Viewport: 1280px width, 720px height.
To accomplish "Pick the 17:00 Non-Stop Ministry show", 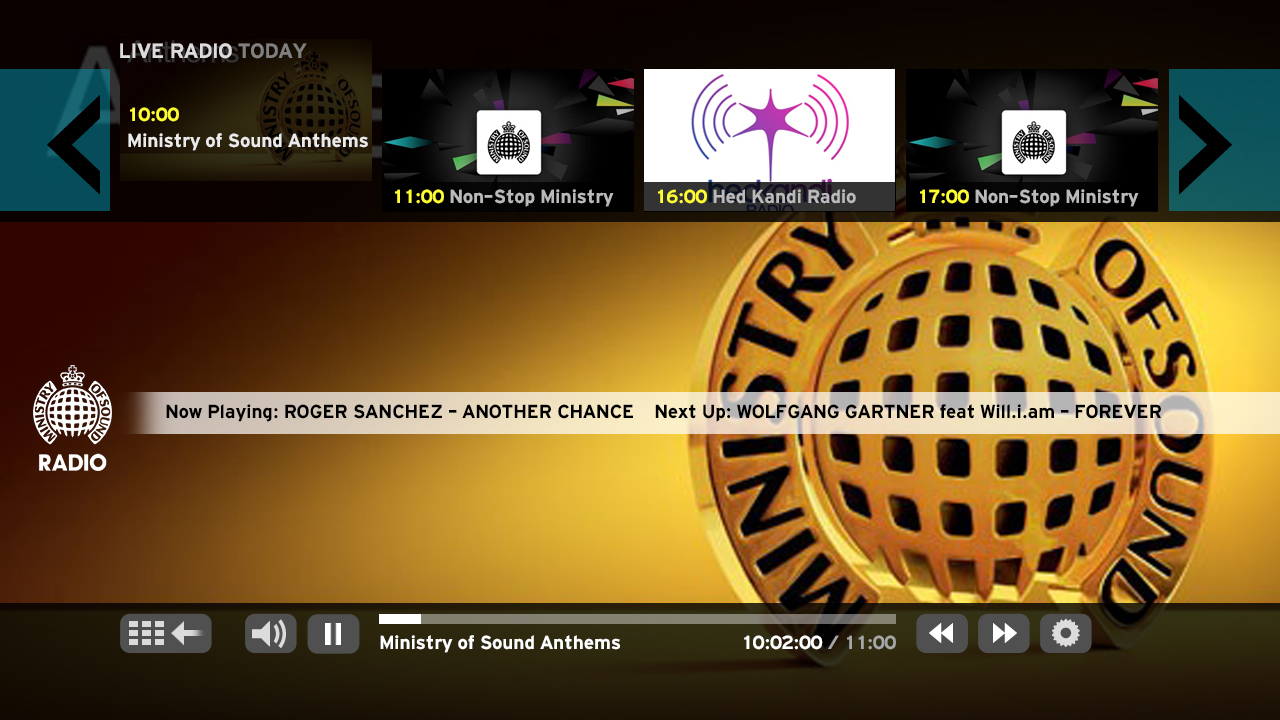I will (x=1032, y=140).
